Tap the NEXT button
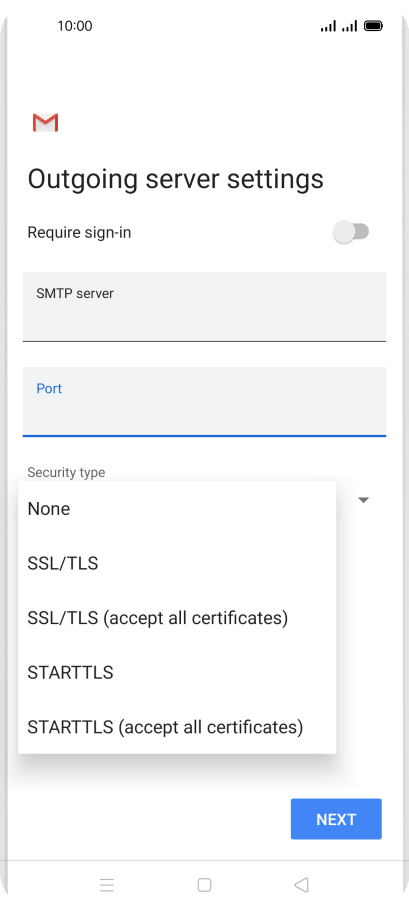Viewport: 409px width, 910px height. (x=336, y=819)
